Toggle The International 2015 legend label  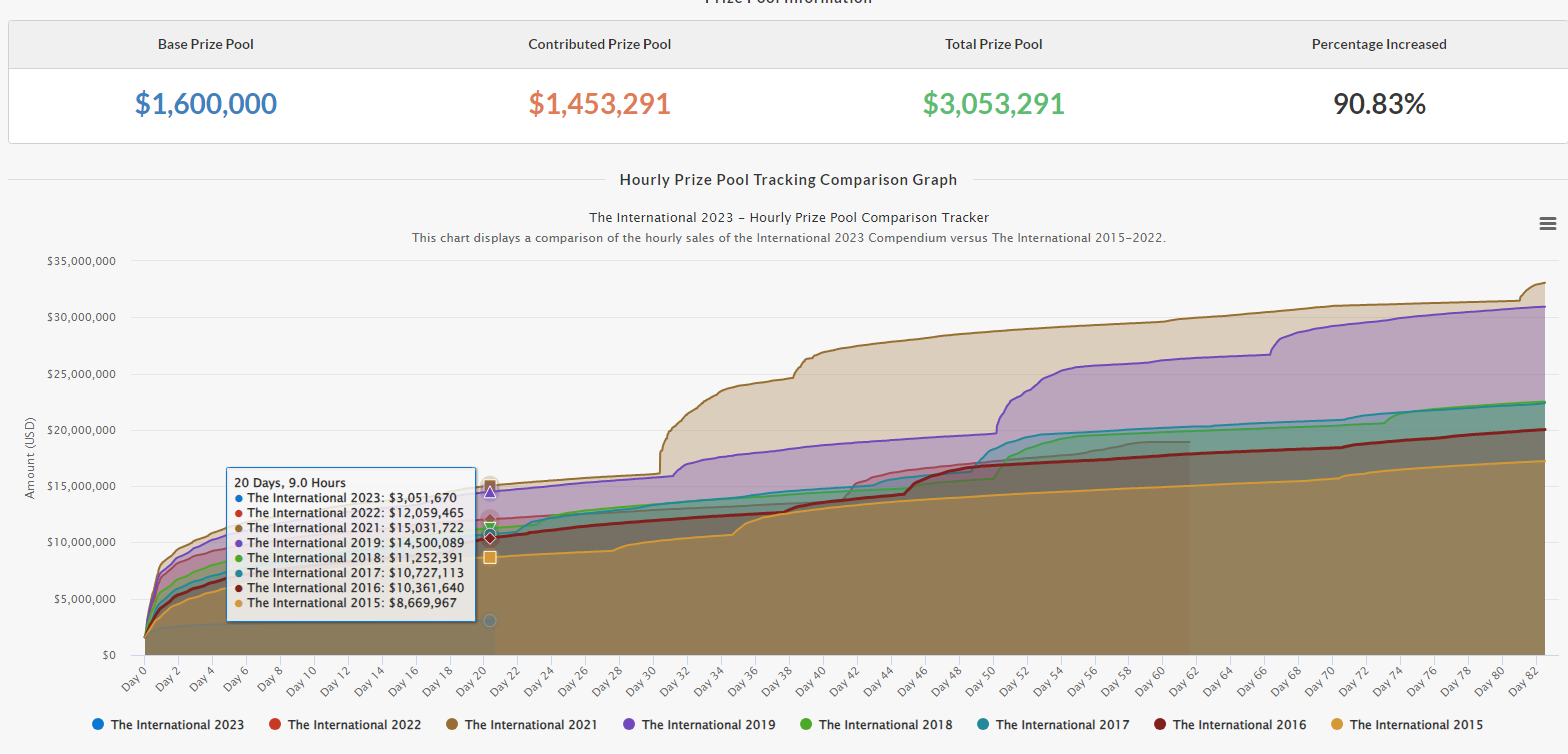(x=1416, y=725)
